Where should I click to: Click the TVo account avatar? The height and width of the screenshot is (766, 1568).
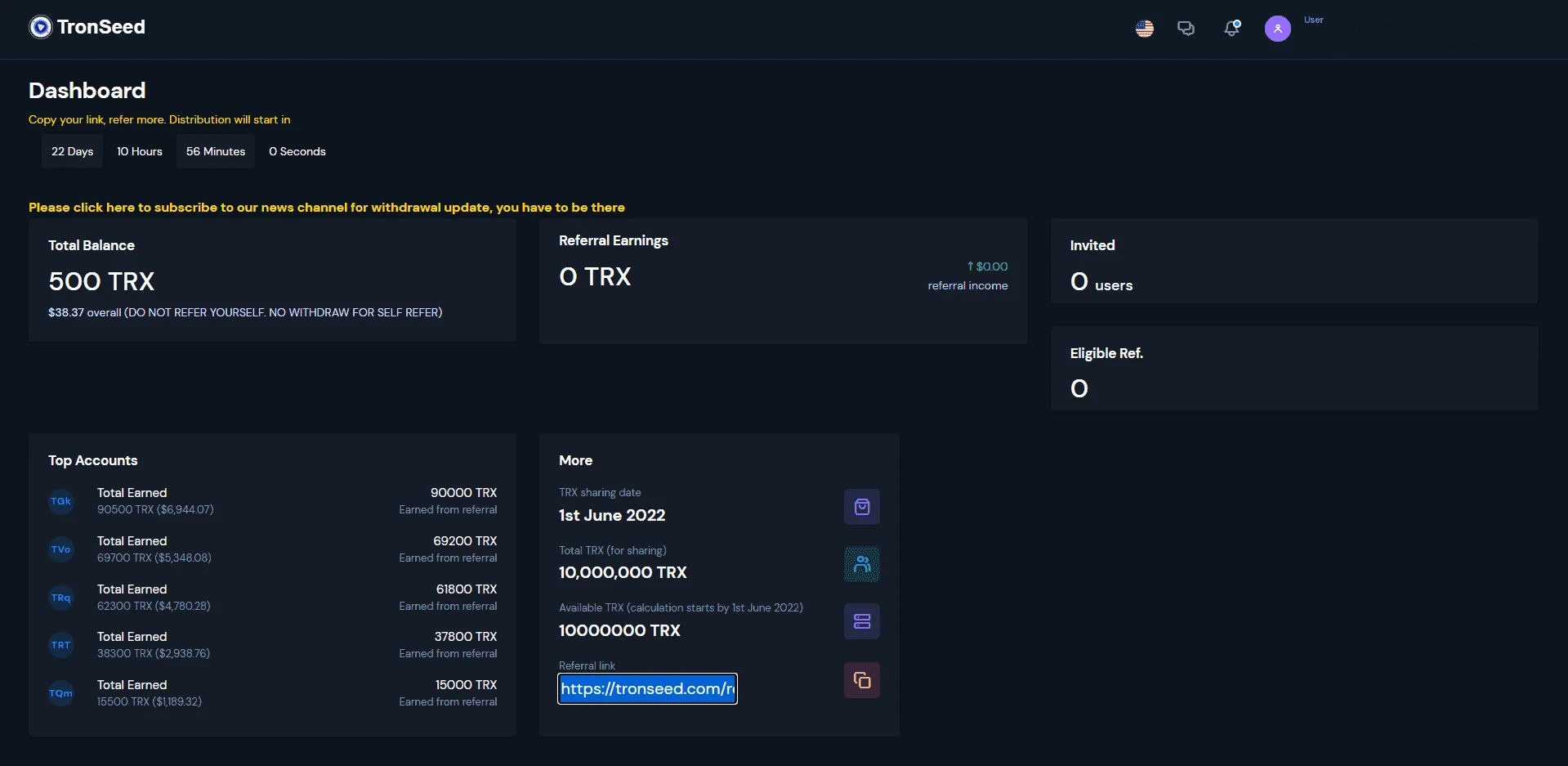click(x=61, y=549)
